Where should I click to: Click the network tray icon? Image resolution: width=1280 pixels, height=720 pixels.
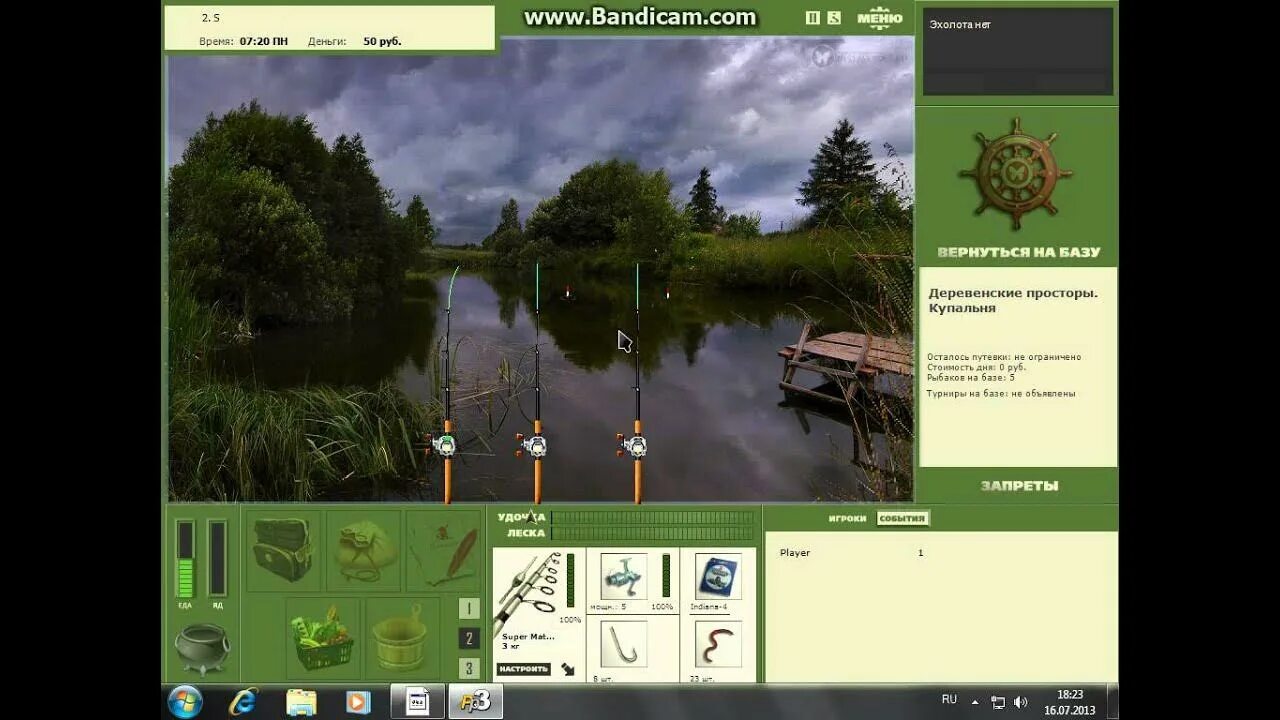point(998,702)
